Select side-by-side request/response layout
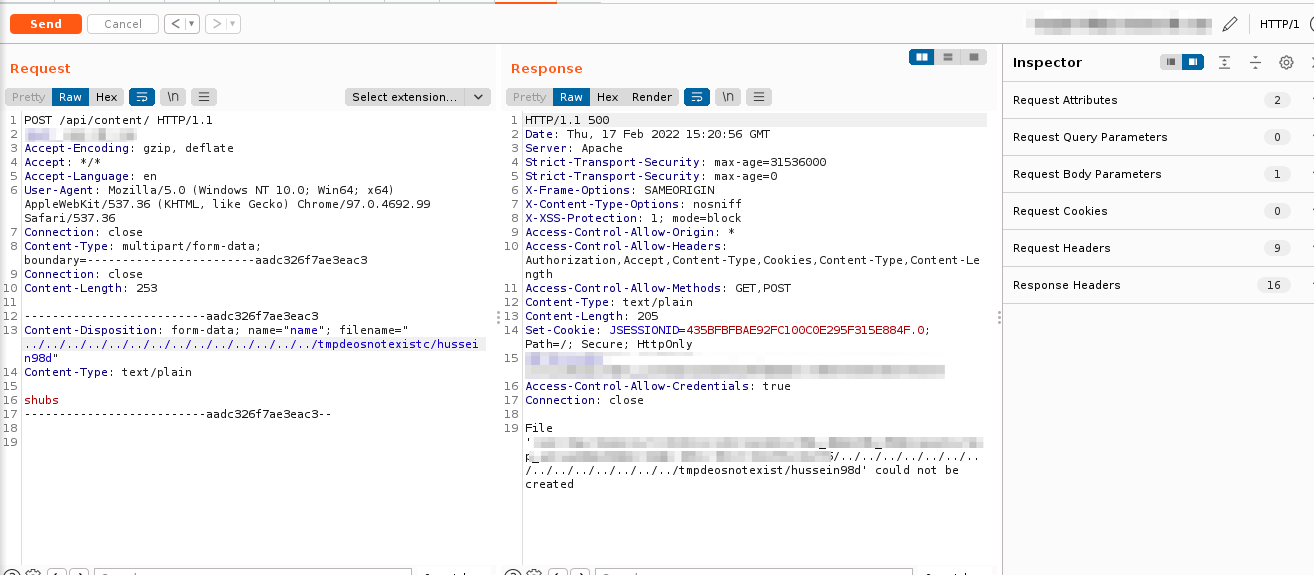The width and height of the screenshot is (1314, 575). [x=922, y=57]
